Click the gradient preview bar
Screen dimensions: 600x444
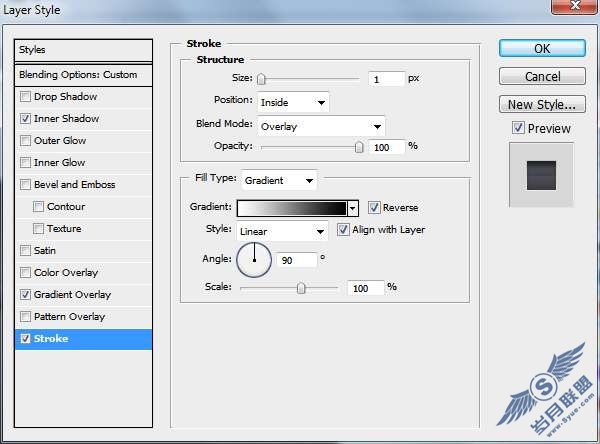[292, 209]
